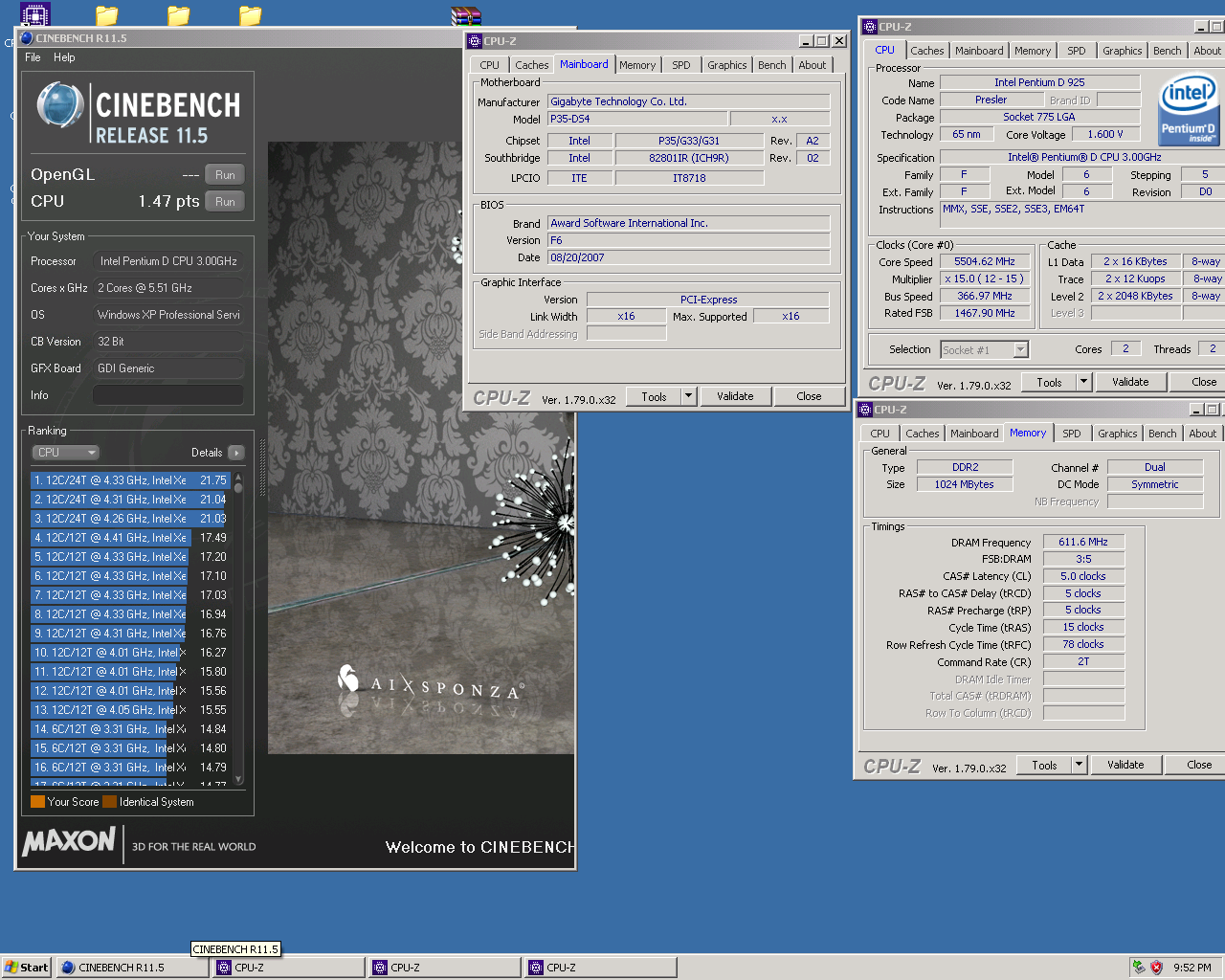Select ranking row 1 scoring 21.75
Image resolution: width=1225 pixels, height=980 pixels.
[130, 480]
